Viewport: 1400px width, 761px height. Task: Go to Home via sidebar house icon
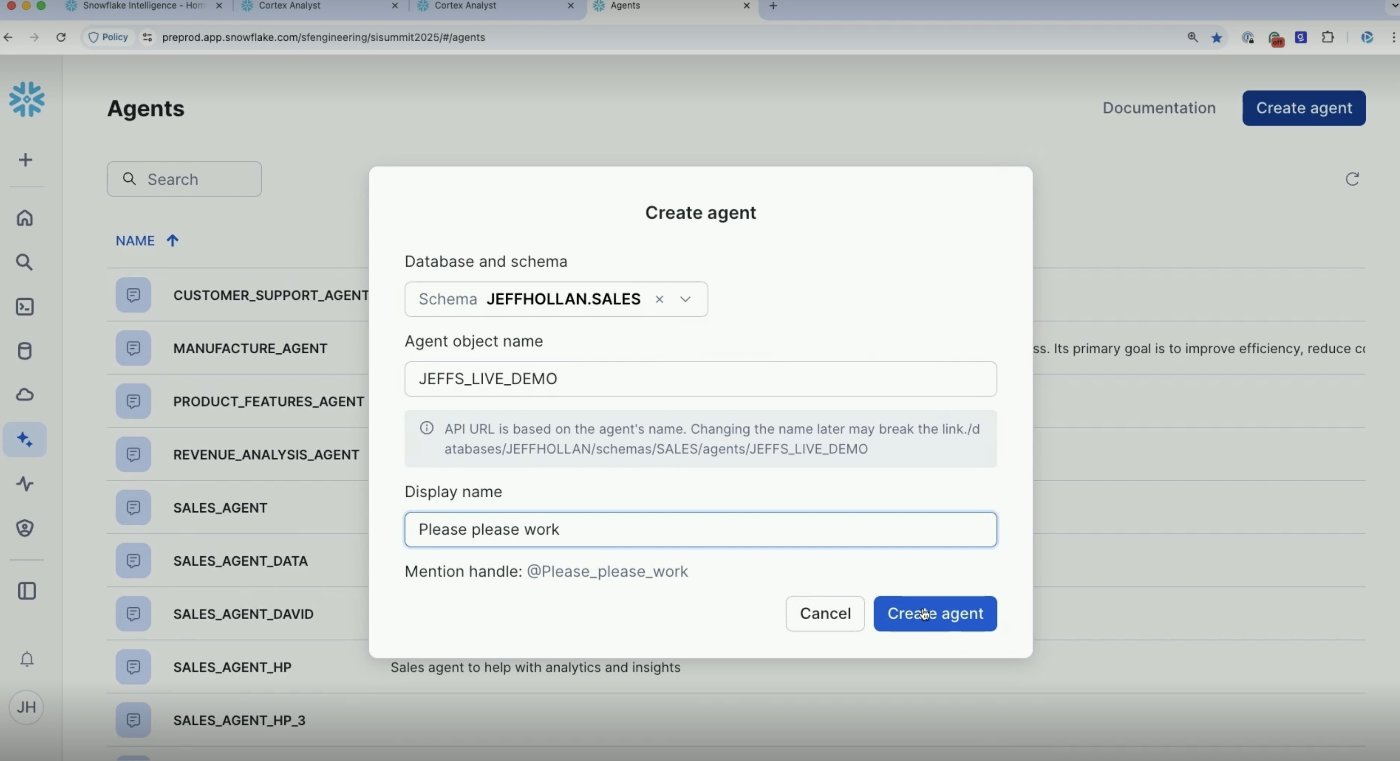[x=25, y=218]
